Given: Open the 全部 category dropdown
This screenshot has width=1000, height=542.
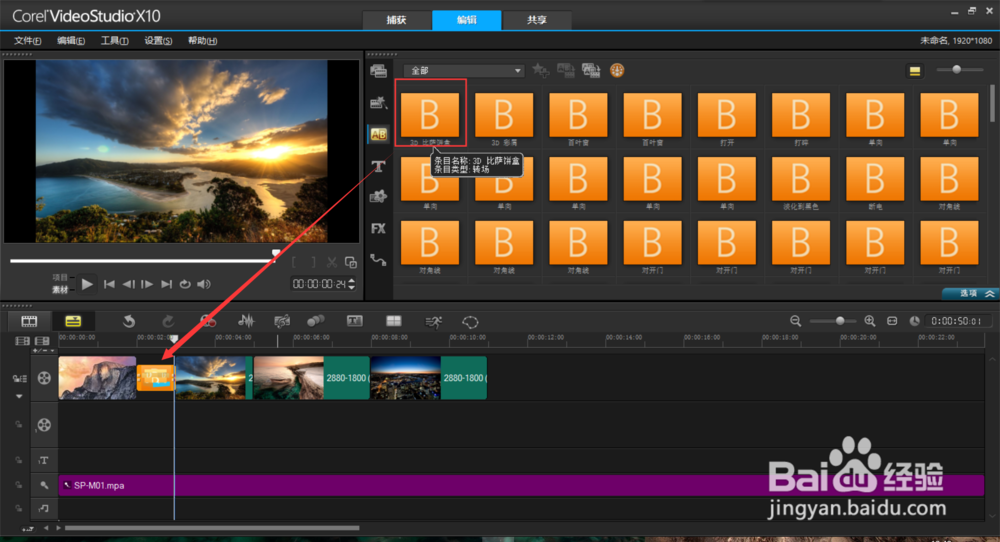Looking at the screenshot, I should click(464, 70).
